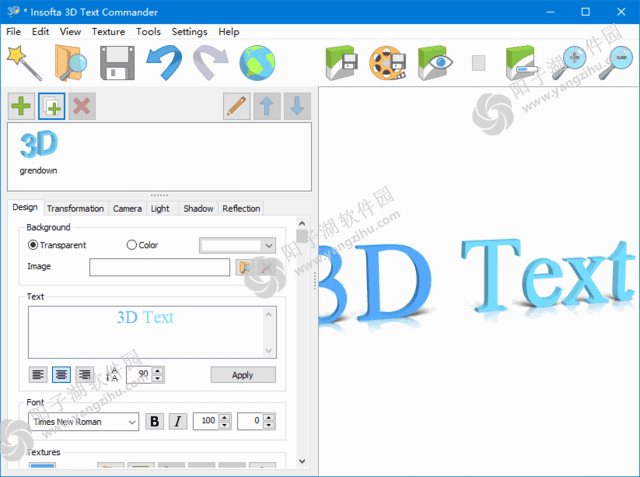The width and height of the screenshot is (640, 477).
Task: Toggle bold font style
Action: 155,421
